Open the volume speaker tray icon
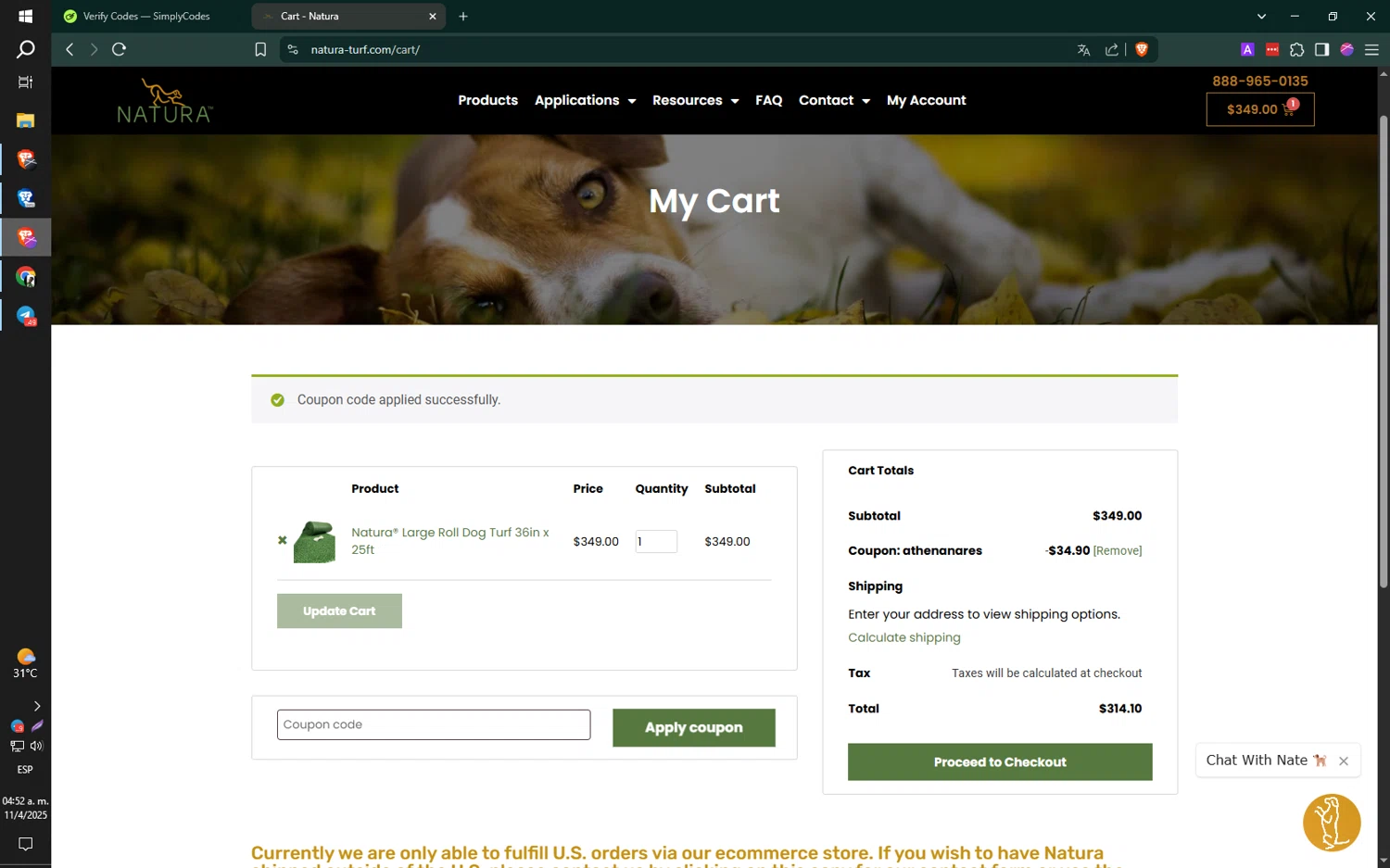 [x=36, y=746]
